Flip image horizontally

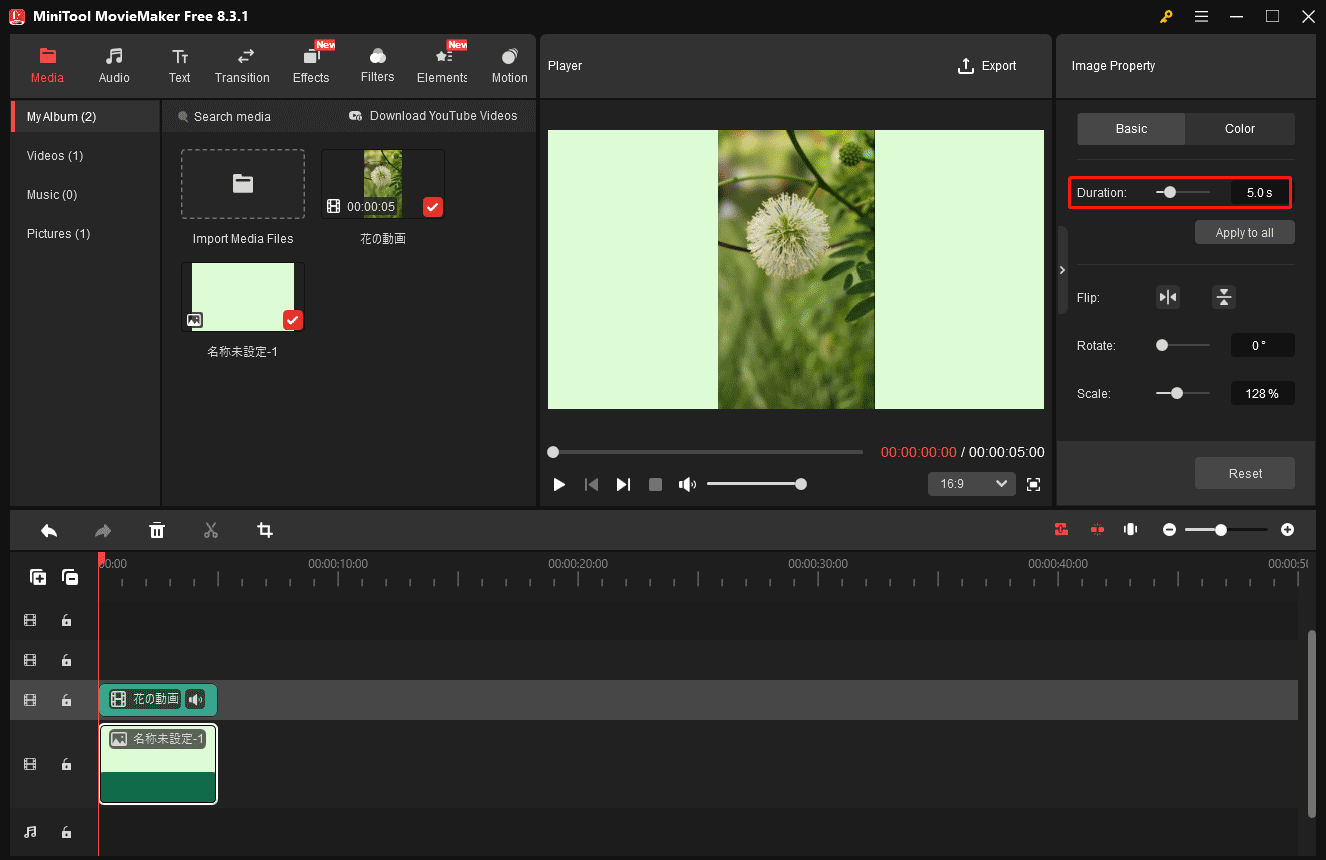point(1167,297)
